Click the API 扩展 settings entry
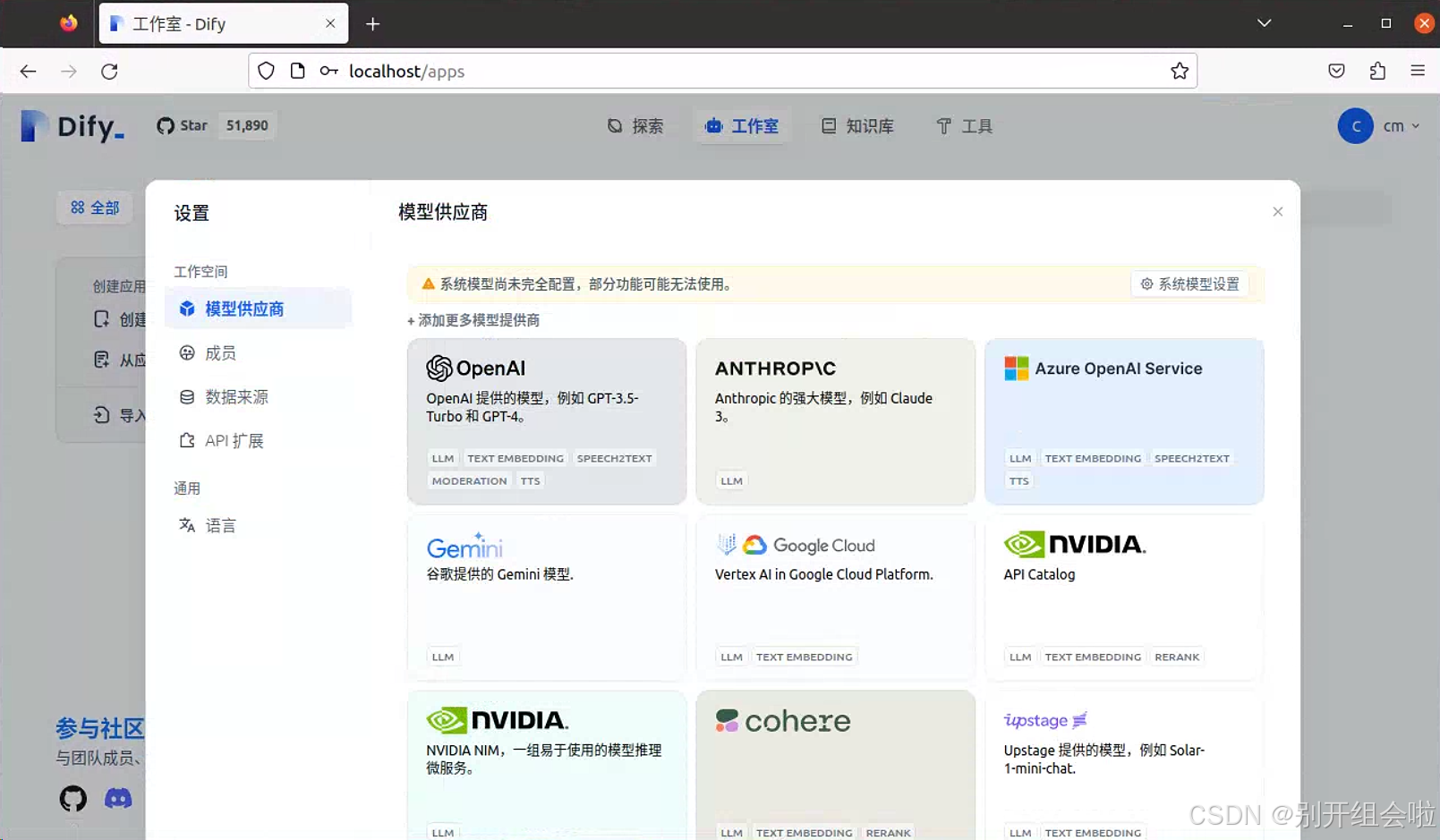1440x840 pixels. pyautogui.click(x=232, y=440)
